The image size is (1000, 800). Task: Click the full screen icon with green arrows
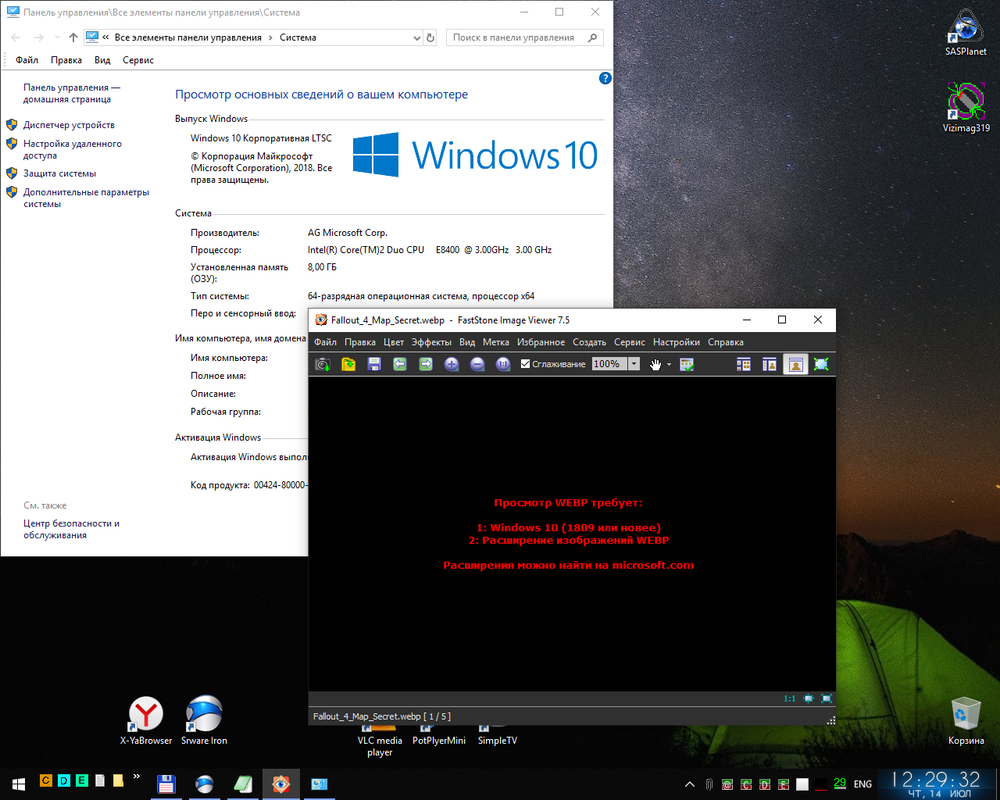[x=821, y=364]
